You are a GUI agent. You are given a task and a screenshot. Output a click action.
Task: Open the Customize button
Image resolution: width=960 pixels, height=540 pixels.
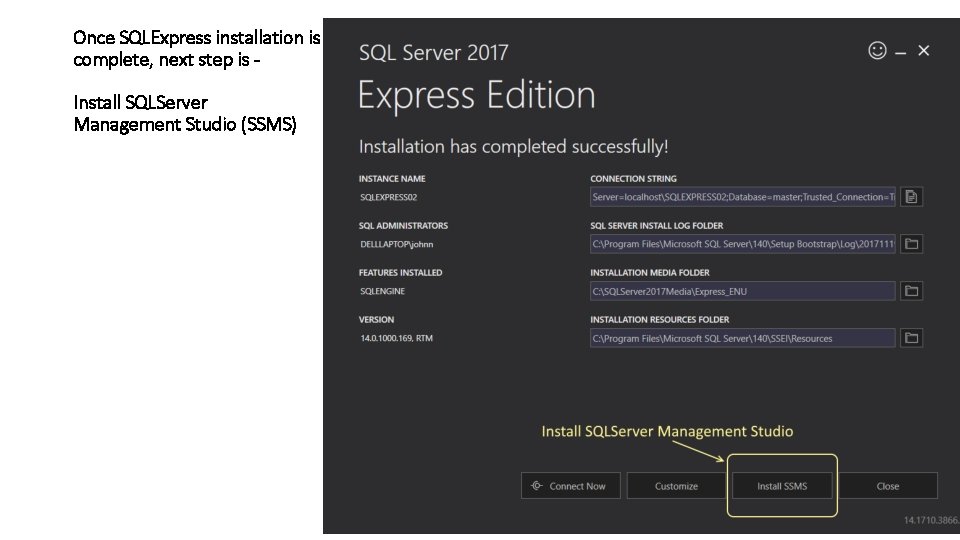tap(676, 486)
